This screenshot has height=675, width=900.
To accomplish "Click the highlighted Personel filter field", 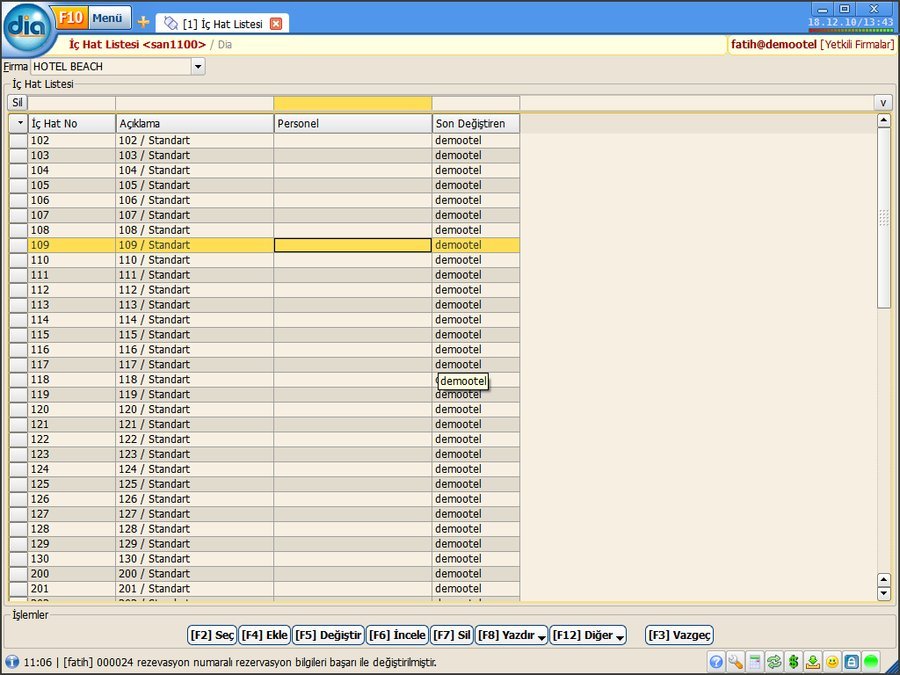I will pyautogui.click(x=353, y=103).
